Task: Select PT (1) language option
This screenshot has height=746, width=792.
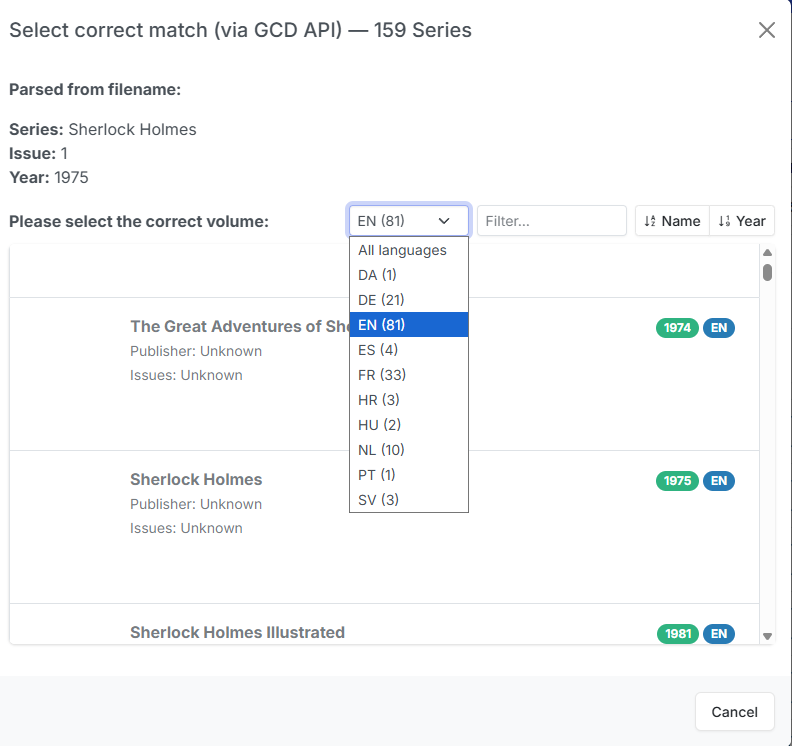Action: pyautogui.click(x=409, y=475)
